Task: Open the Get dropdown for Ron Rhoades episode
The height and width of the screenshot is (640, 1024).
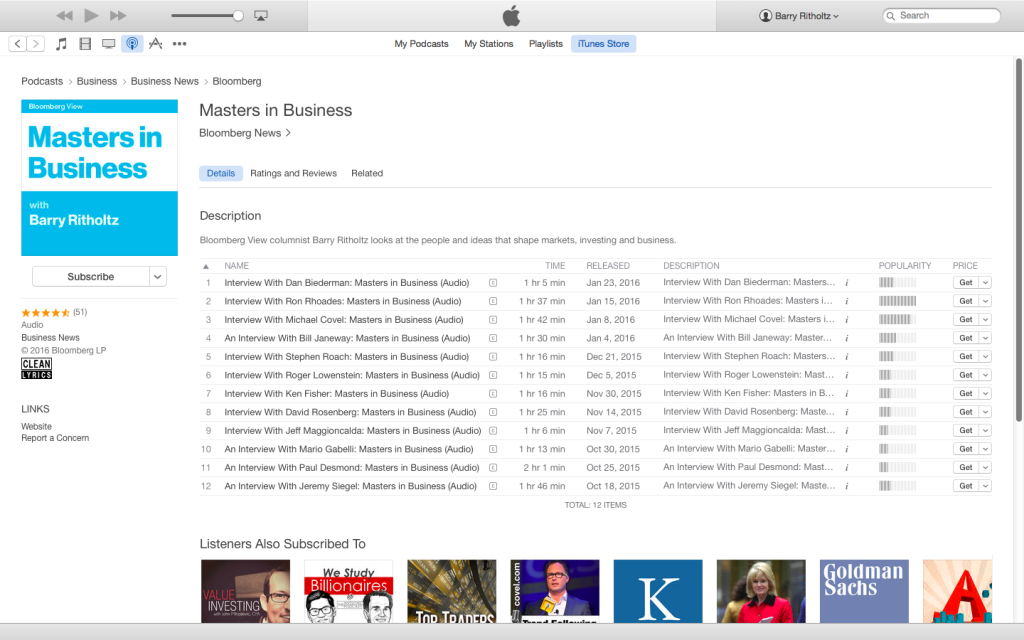Action: tap(985, 301)
